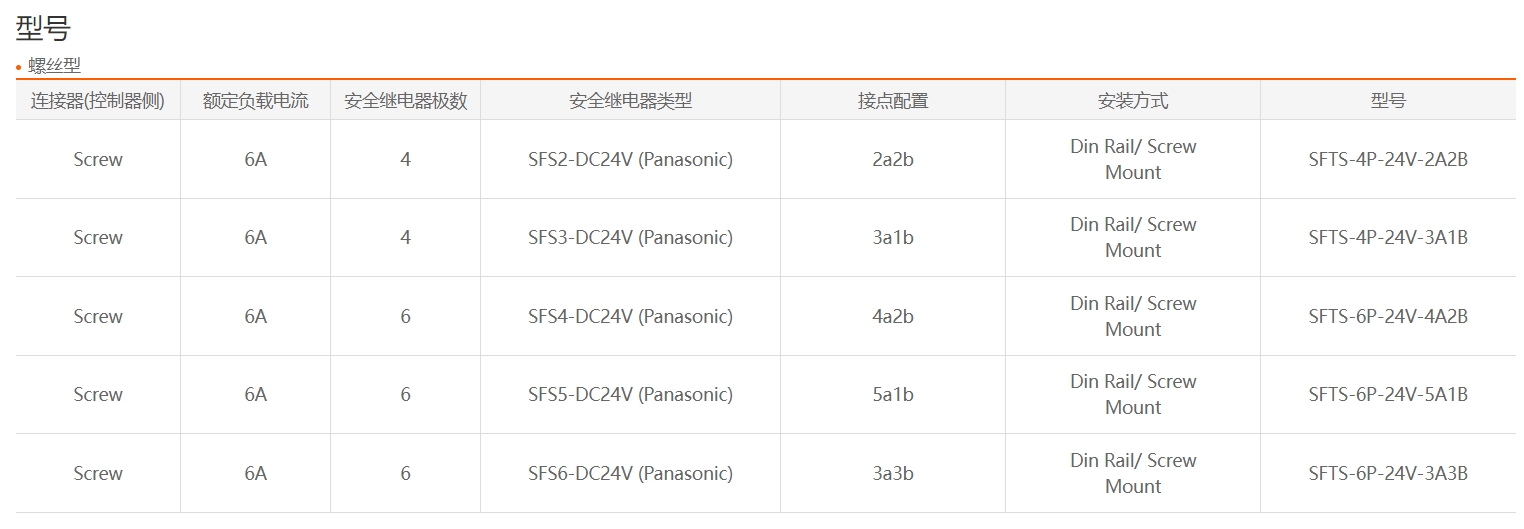Click the SFS3-DC24V (Panasonic) cell

631,238
